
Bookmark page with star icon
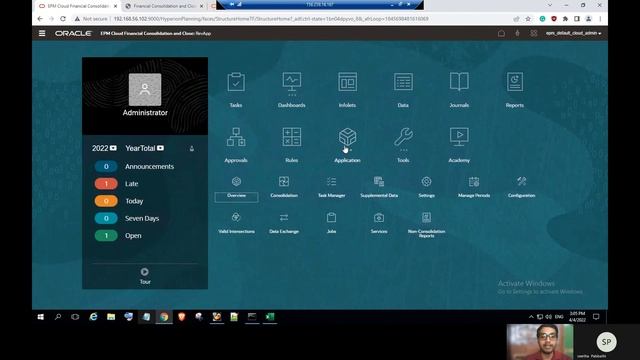528,19
